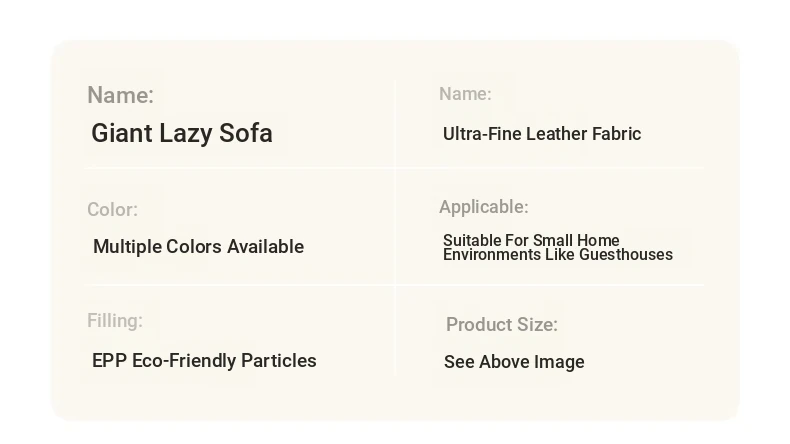Viewport: 790px width, 444px height.
Task: Click the word 'Available' in color value
Action: pos(266,246)
